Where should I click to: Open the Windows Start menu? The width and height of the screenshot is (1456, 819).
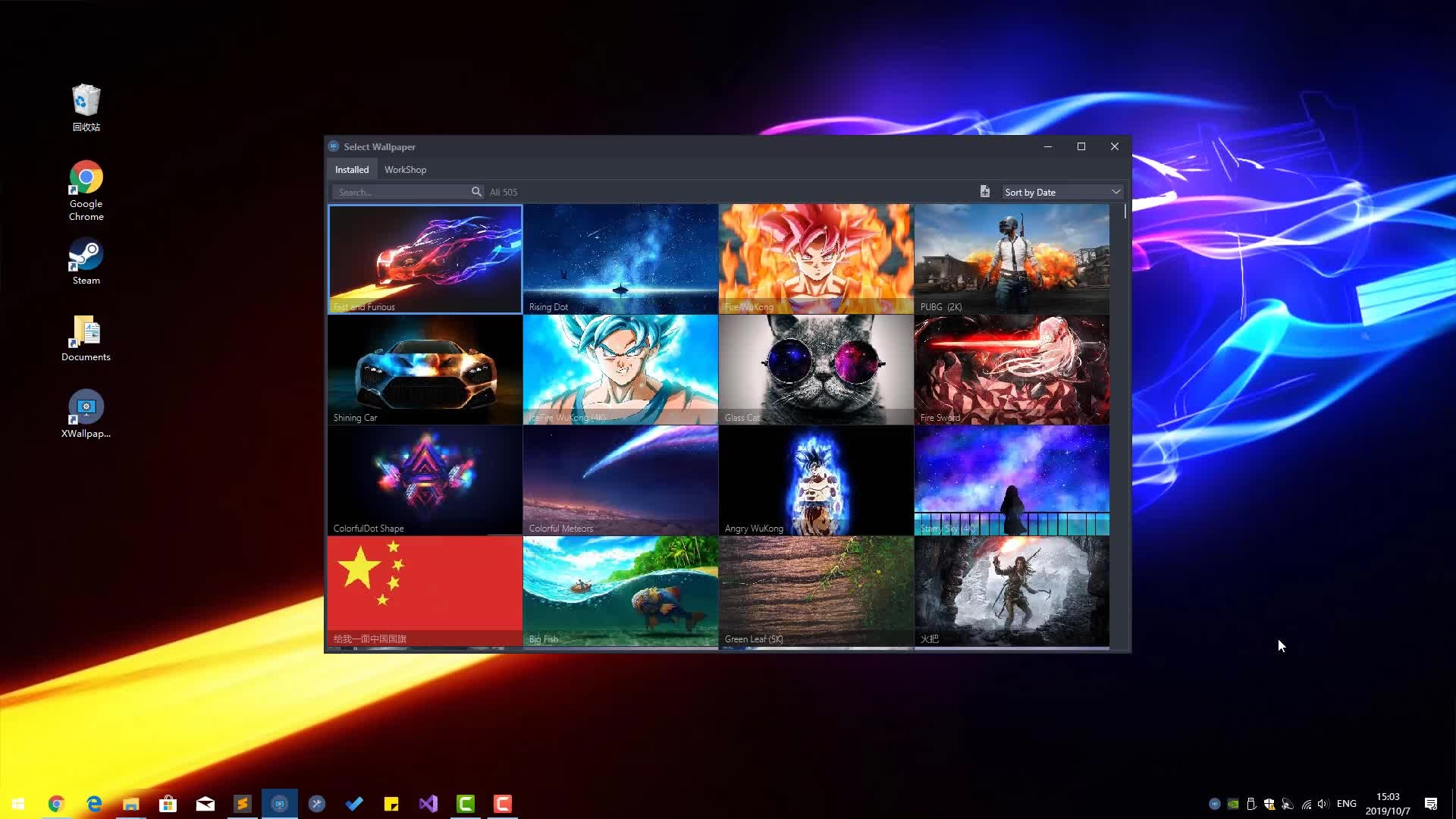[x=18, y=804]
